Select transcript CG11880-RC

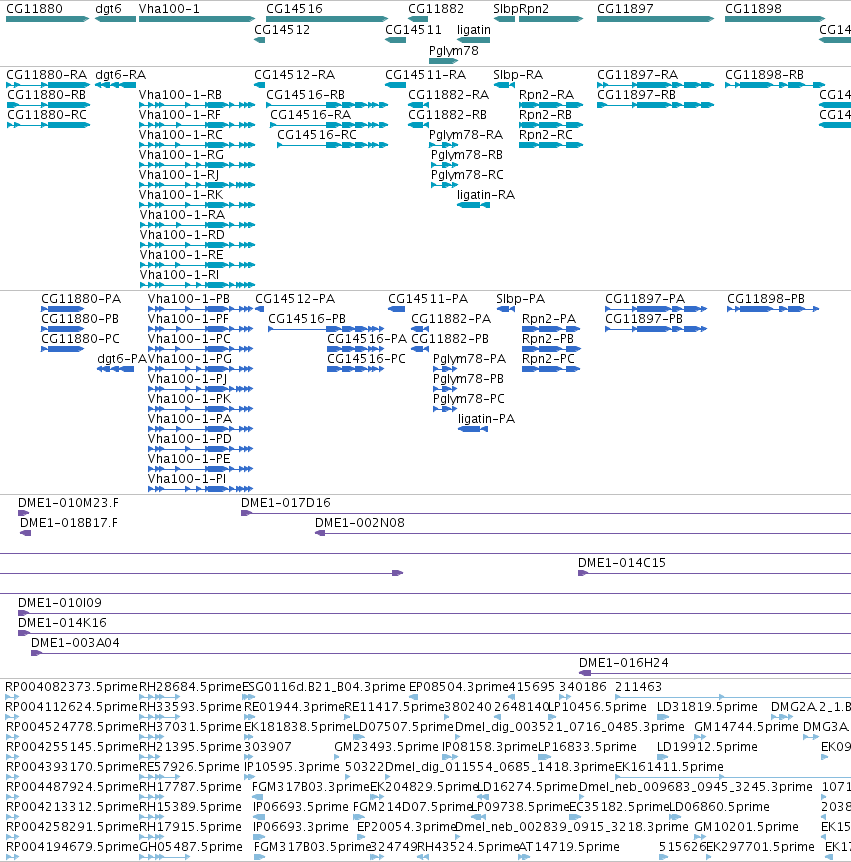pyautogui.click(x=47, y=115)
